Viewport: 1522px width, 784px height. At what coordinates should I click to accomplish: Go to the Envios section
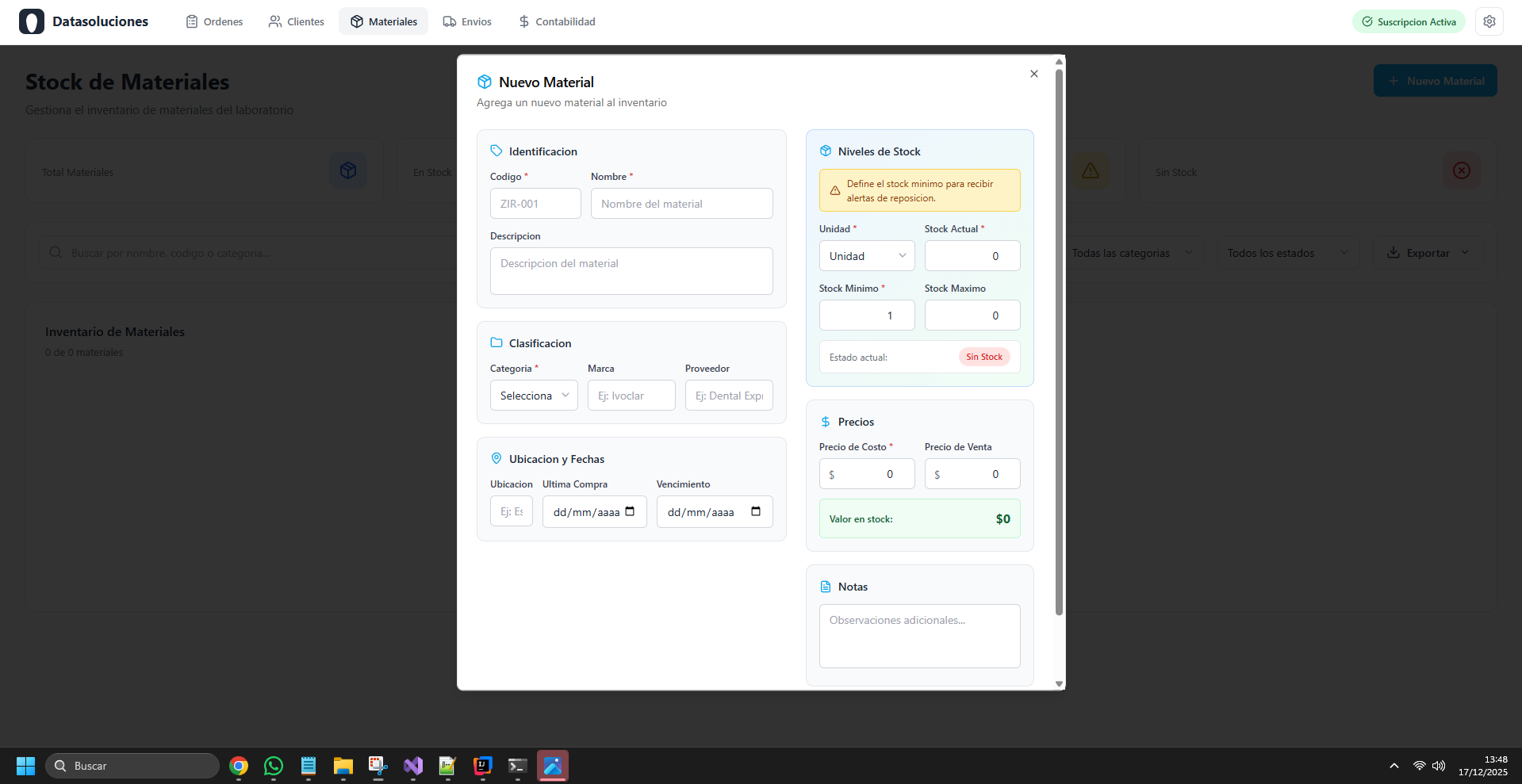pyautogui.click(x=467, y=21)
